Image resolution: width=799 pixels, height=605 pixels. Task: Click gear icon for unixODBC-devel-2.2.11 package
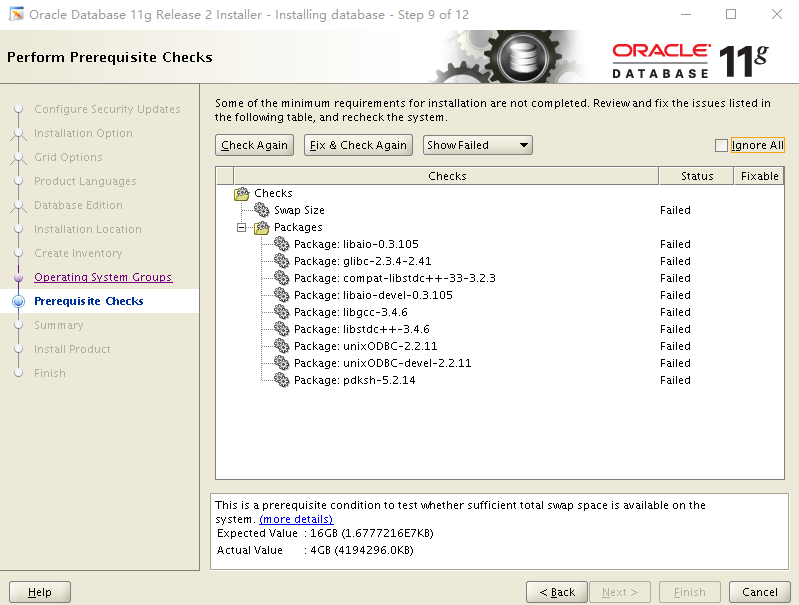(281, 363)
